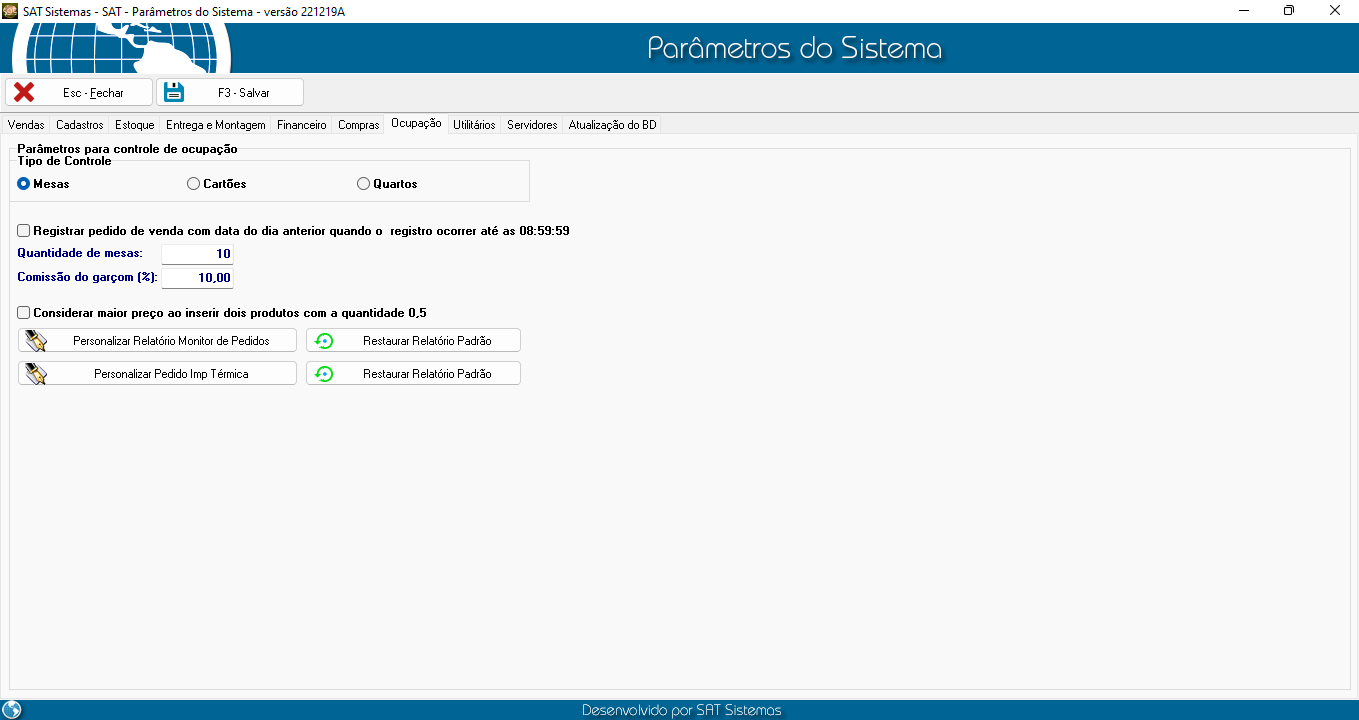Click the Quantidade de mesas field
The height and width of the screenshot is (720, 1359).
tap(197, 254)
